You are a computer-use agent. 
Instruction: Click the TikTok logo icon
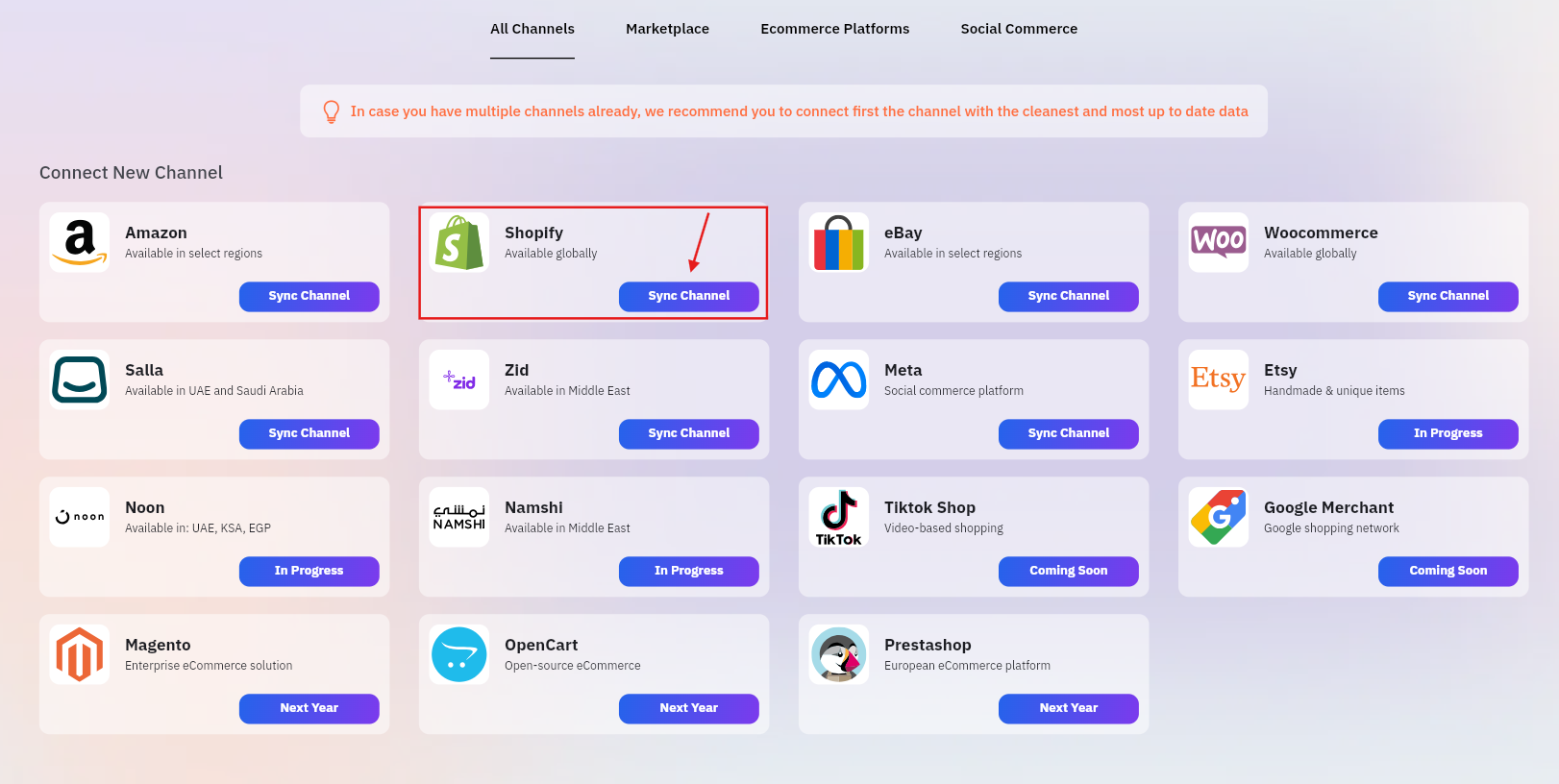click(x=839, y=517)
